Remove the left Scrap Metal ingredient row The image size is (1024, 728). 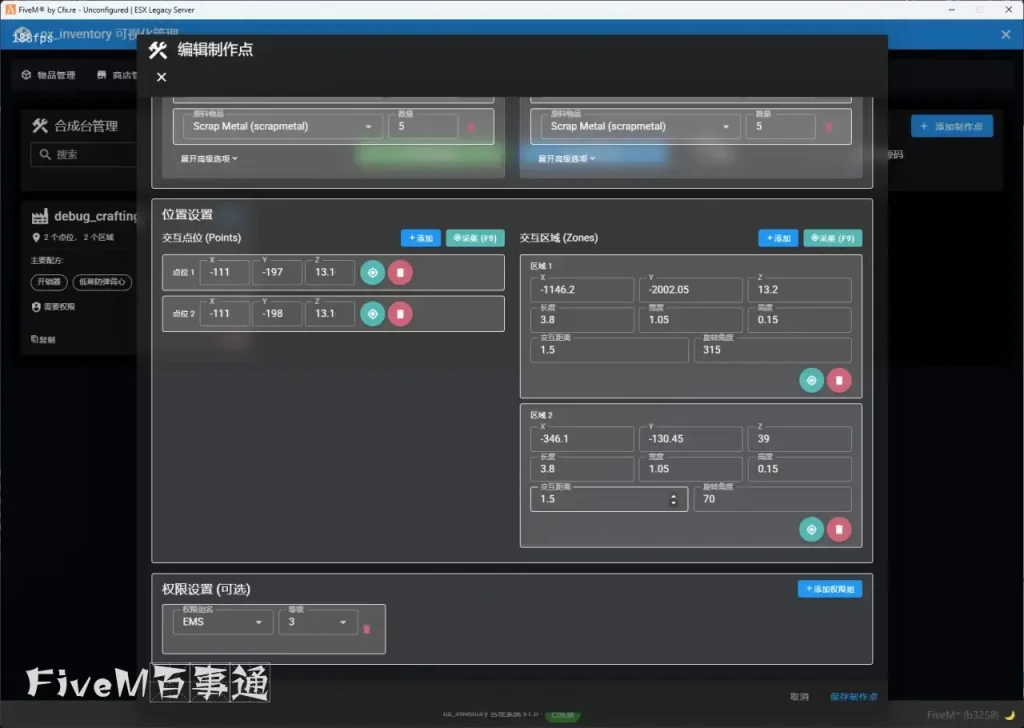(472, 127)
